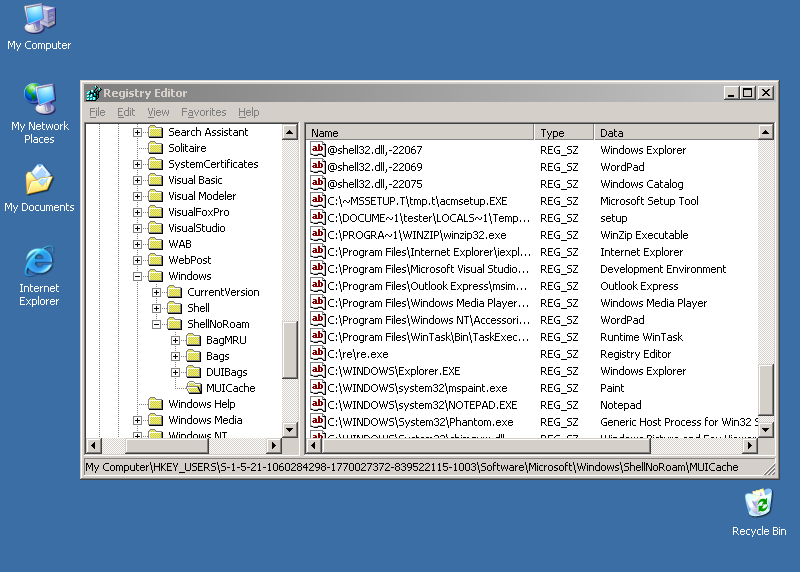Click the BagMRU folder icon
The image size is (800, 572).
pos(194,340)
